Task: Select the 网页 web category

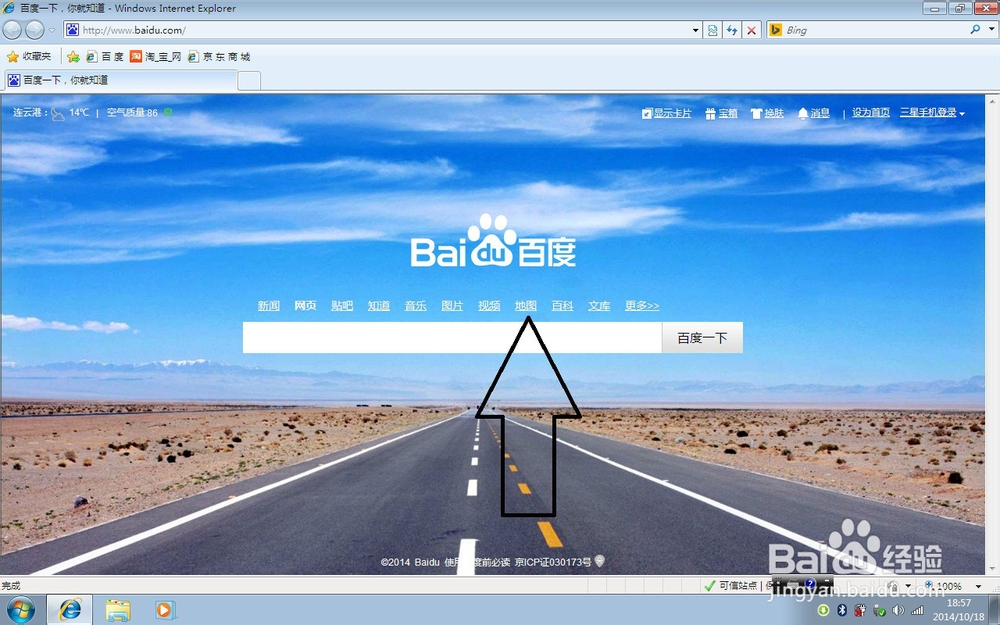Action: coord(305,305)
